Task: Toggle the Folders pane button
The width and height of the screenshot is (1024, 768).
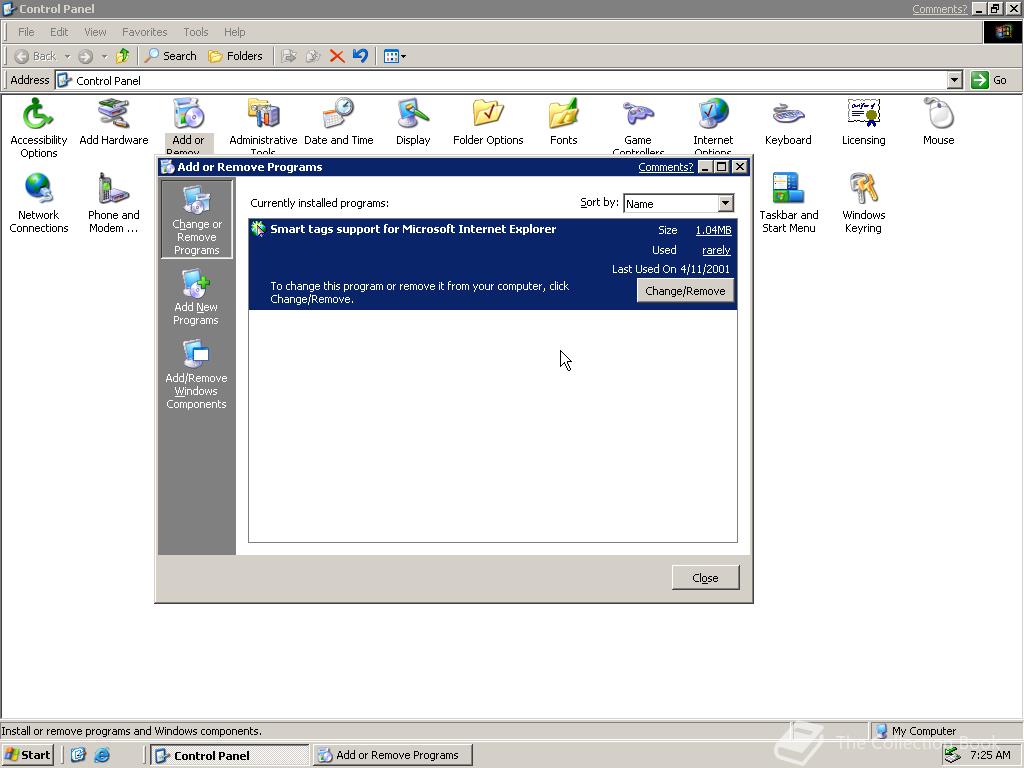Action: [x=235, y=56]
